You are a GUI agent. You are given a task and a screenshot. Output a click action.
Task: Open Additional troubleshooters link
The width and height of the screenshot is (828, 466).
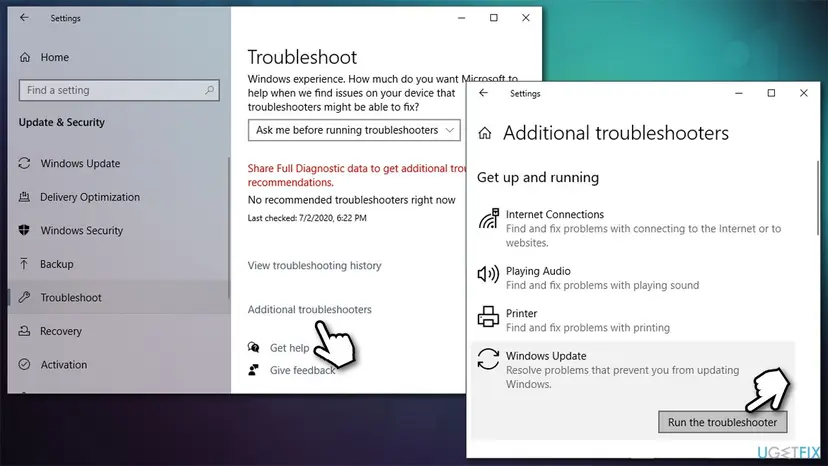click(309, 309)
